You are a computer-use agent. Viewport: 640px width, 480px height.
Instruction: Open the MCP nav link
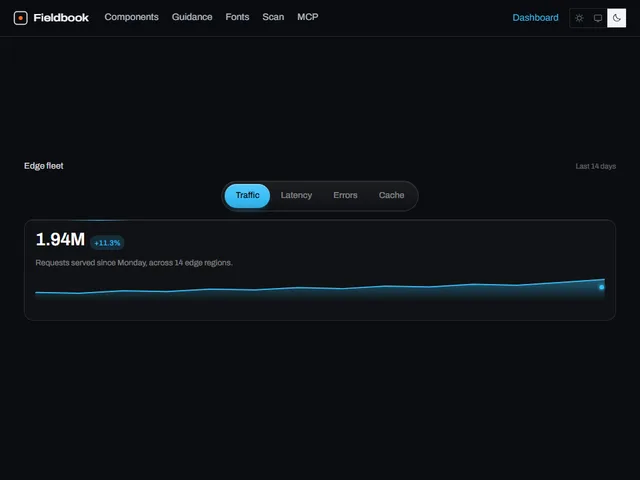[x=308, y=17]
